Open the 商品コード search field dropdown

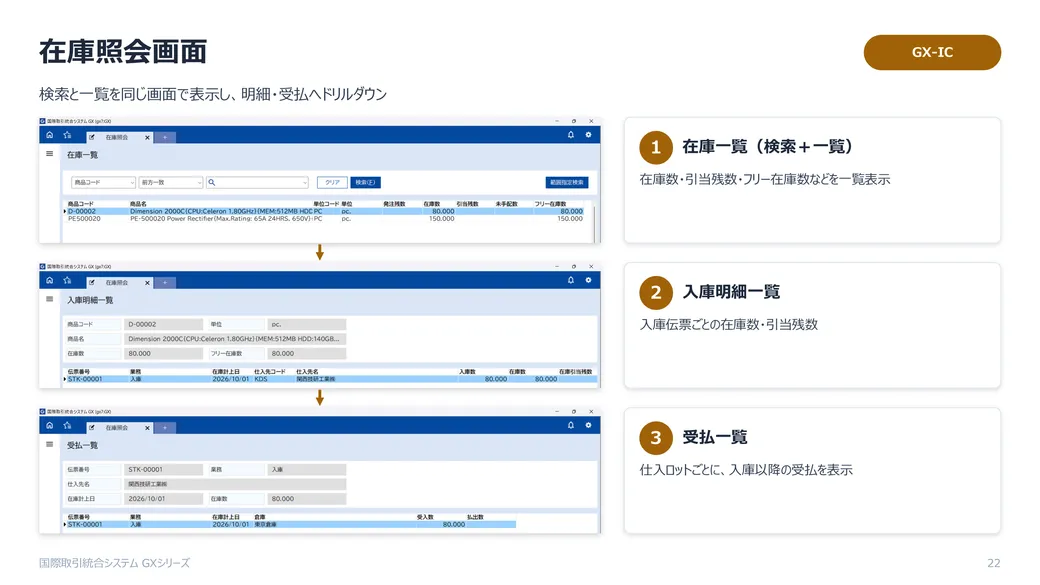(103, 182)
